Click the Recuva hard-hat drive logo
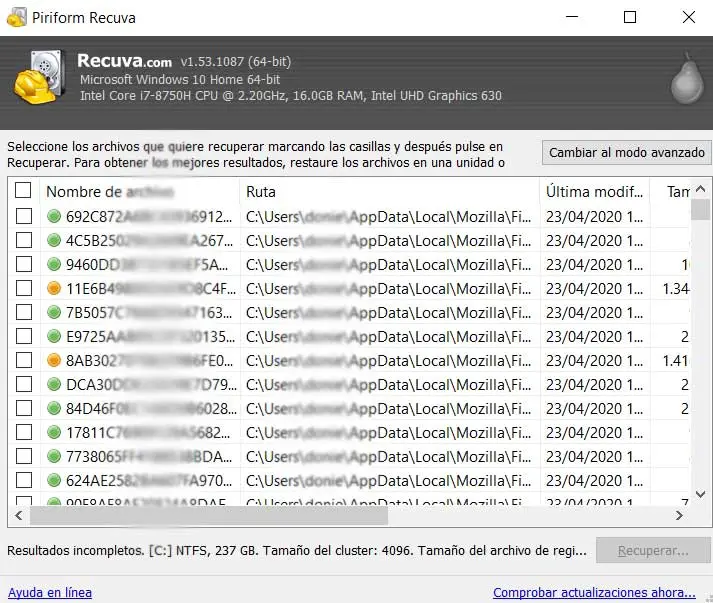Screen dimensions: 713x603 click(x=39, y=77)
